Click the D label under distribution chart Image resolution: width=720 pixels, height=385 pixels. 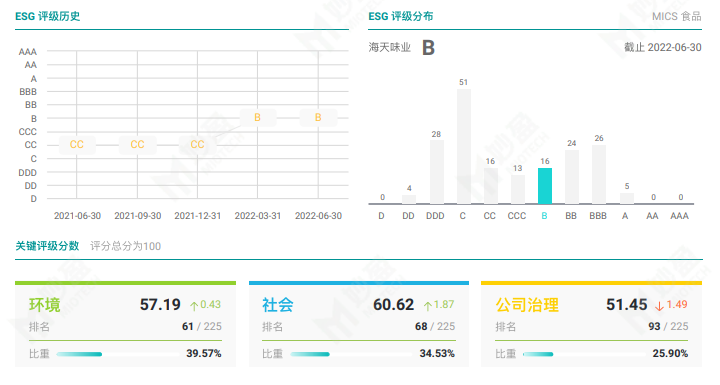pyautogui.click(x=381, y=216)
